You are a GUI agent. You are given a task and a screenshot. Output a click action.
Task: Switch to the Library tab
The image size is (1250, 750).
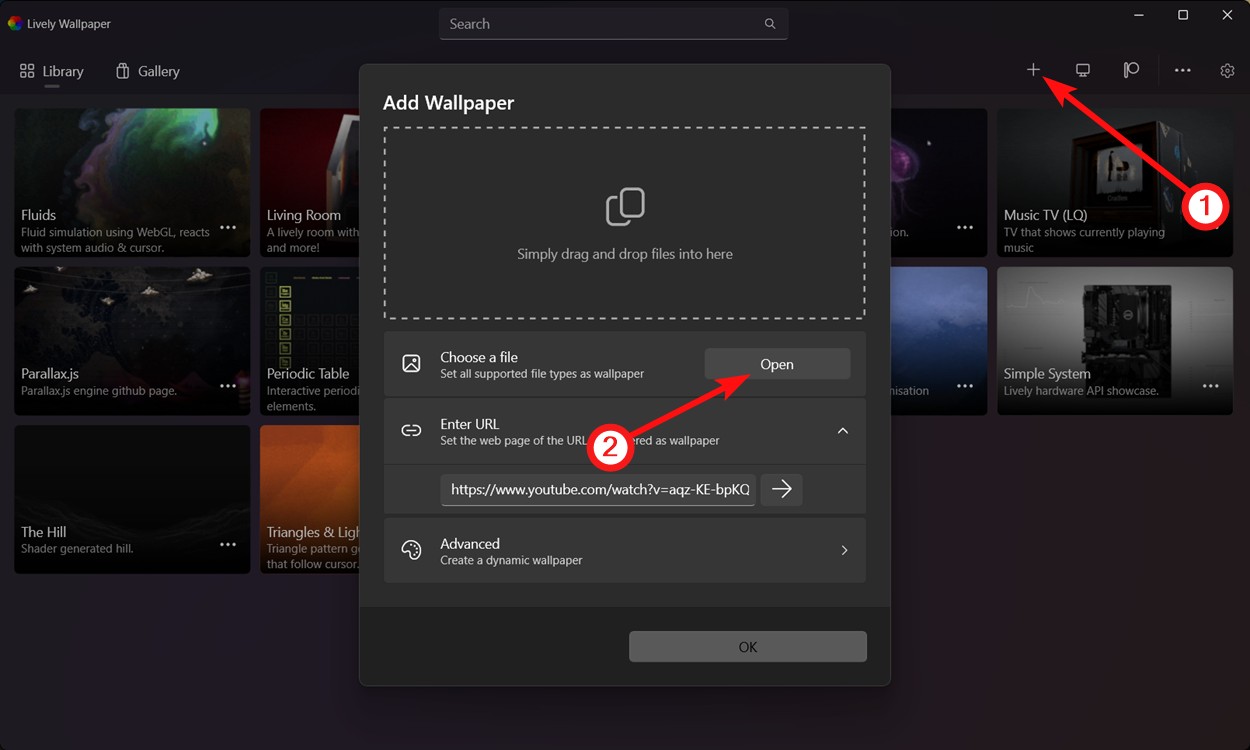[x=52, y=71]
